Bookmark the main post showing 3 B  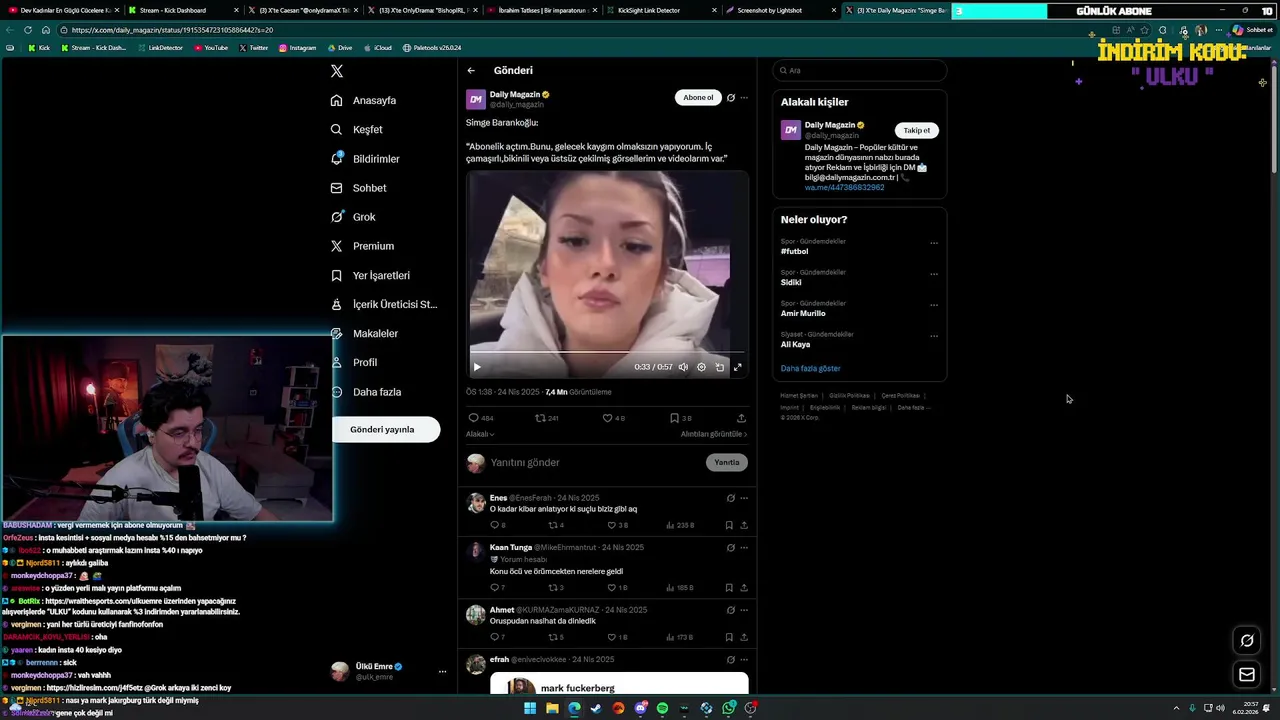coord(681,418)
